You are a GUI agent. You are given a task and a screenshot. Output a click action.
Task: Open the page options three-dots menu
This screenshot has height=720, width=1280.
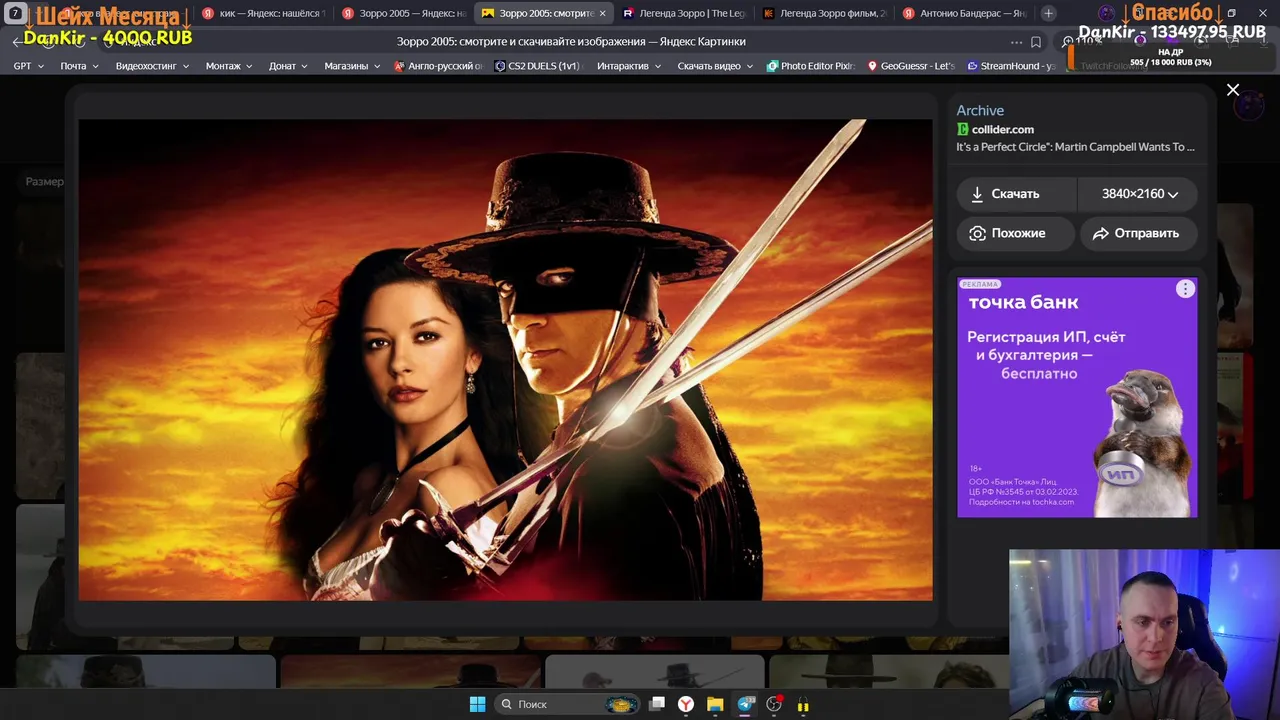[1016, 42]
